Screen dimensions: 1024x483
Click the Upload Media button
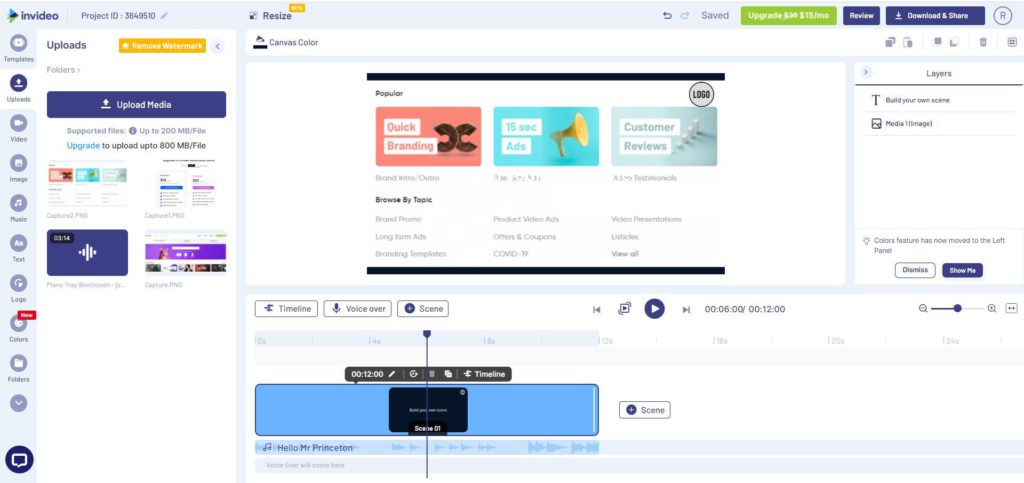136,104
